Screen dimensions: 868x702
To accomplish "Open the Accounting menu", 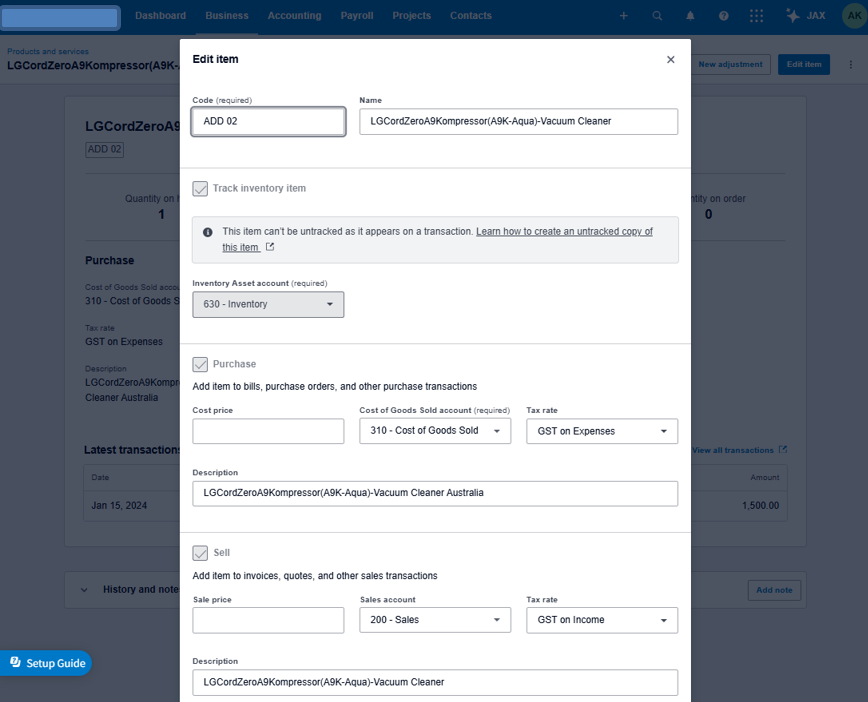I will pyautogui.click(x=294, y=16).
